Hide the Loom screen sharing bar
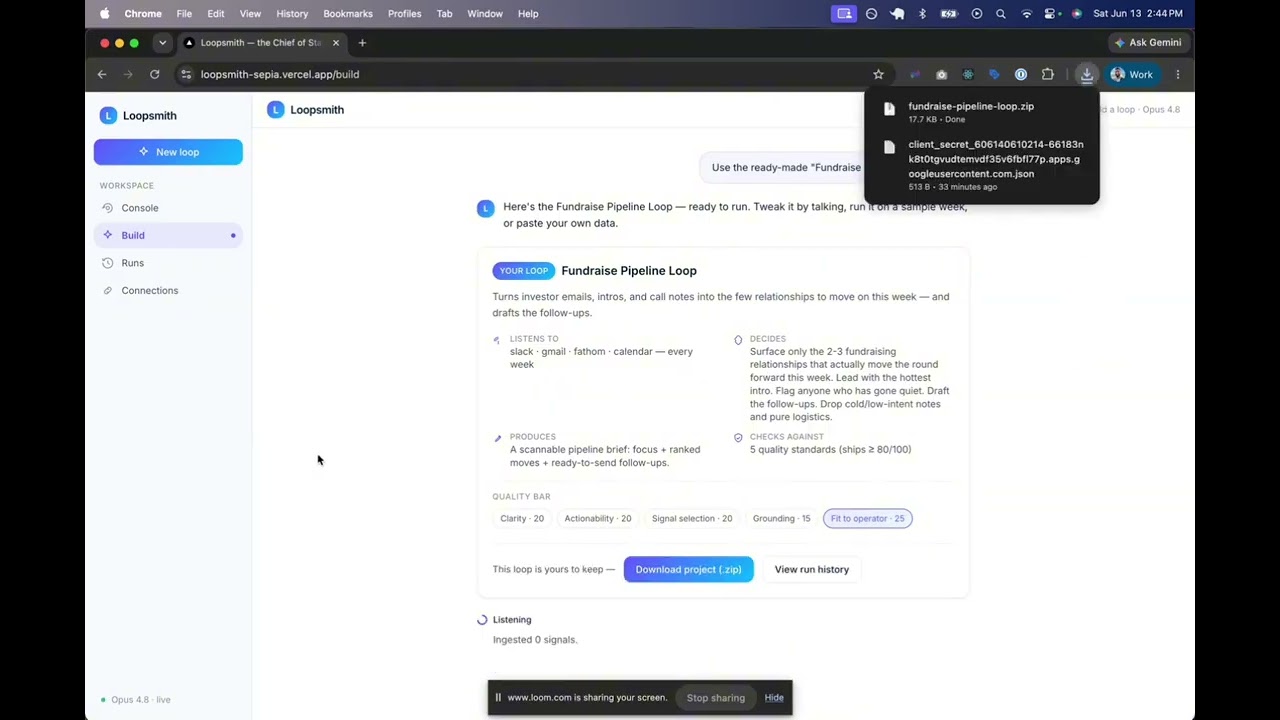 774,698
